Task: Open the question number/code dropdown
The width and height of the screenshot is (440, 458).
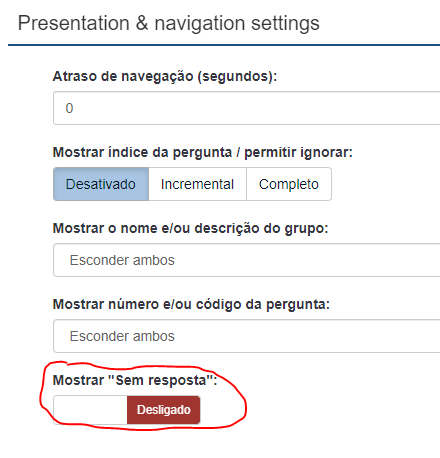Action: click(247, 336)
